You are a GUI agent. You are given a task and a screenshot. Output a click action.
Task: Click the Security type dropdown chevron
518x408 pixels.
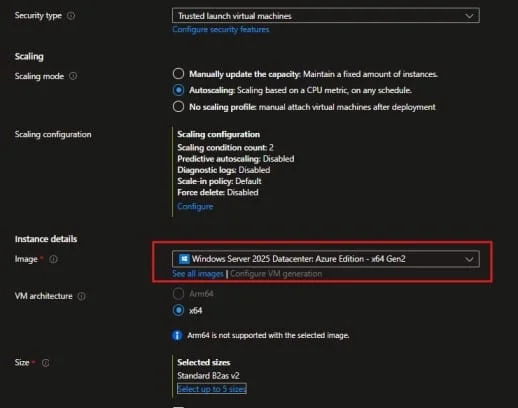click(469, 16)
